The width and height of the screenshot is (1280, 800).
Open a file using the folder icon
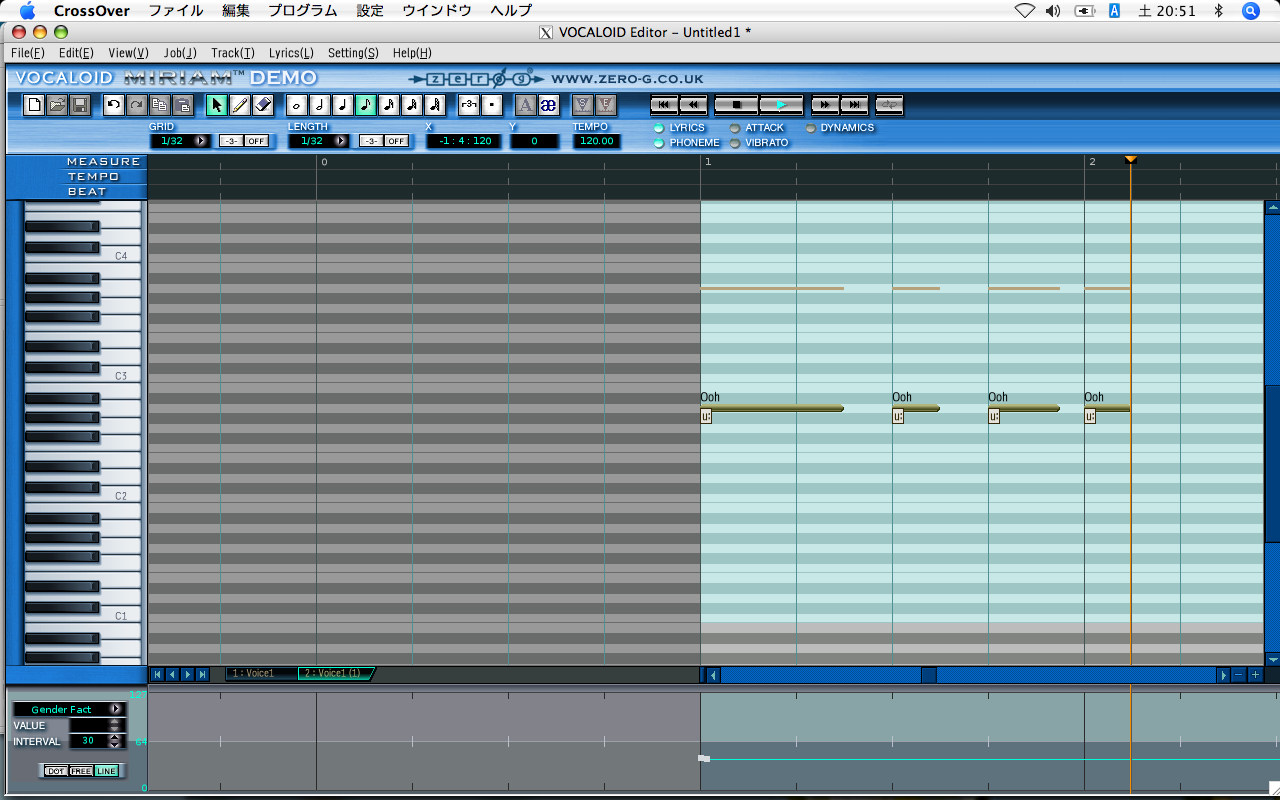[57, 105]
